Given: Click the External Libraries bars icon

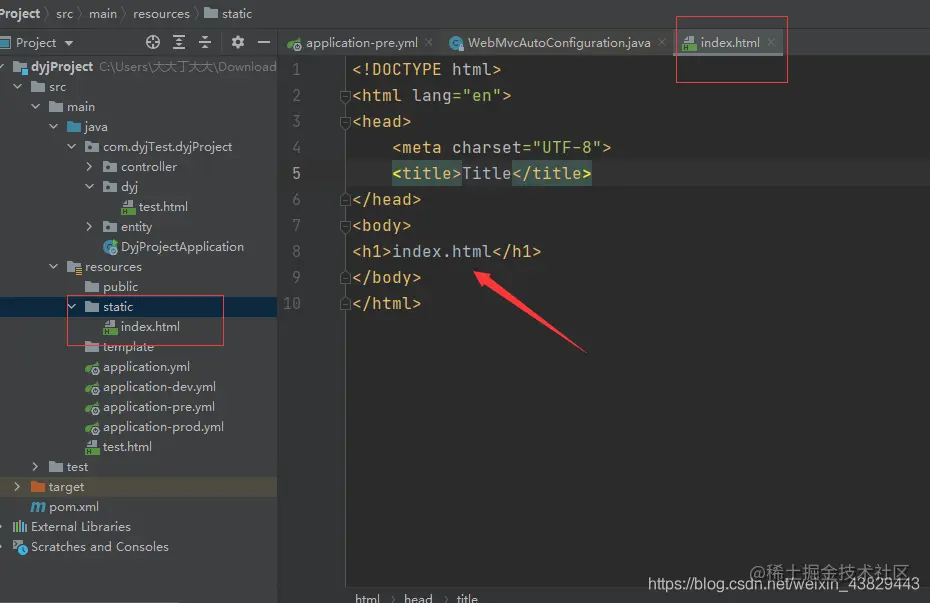Looking at the screenshot, I should (20, 527).
